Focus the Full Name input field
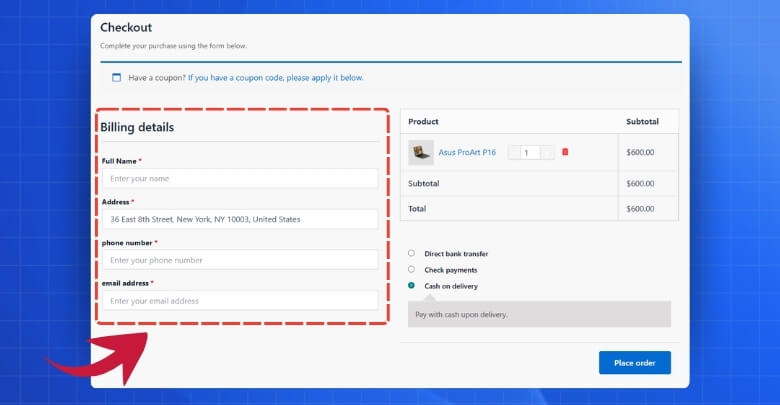The height and width of the screenshot is (405, 780). point(240,179)
